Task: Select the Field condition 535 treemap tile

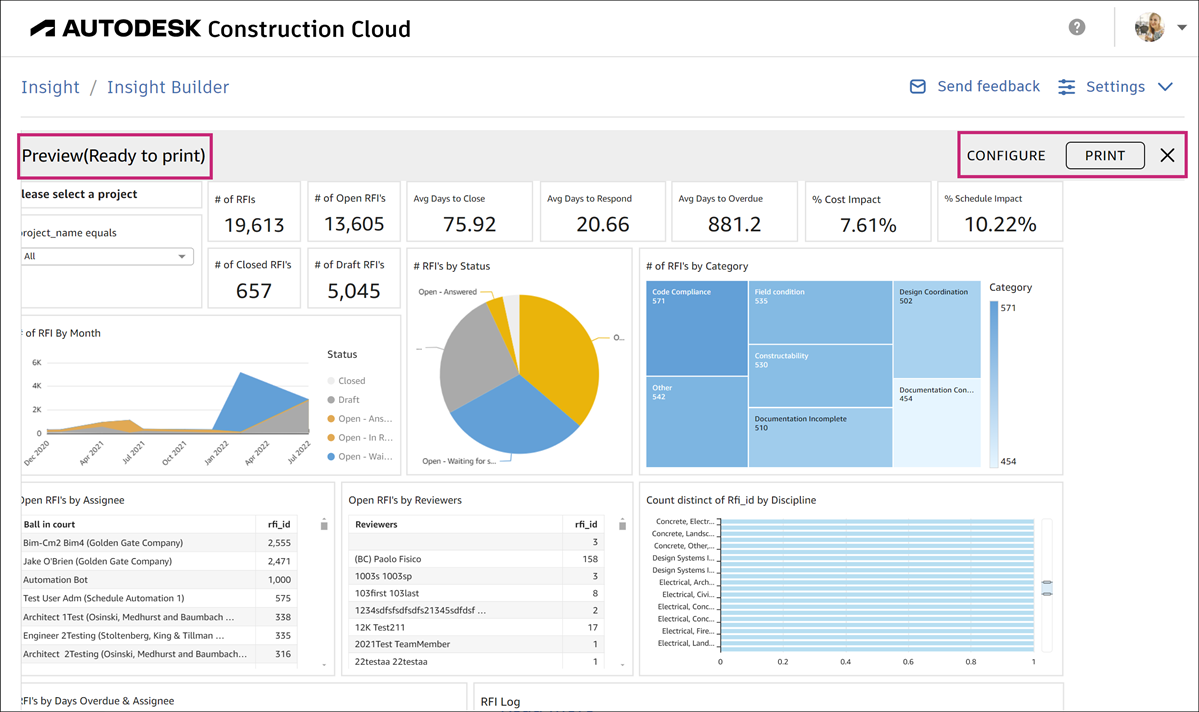Action: click(820, 312)
